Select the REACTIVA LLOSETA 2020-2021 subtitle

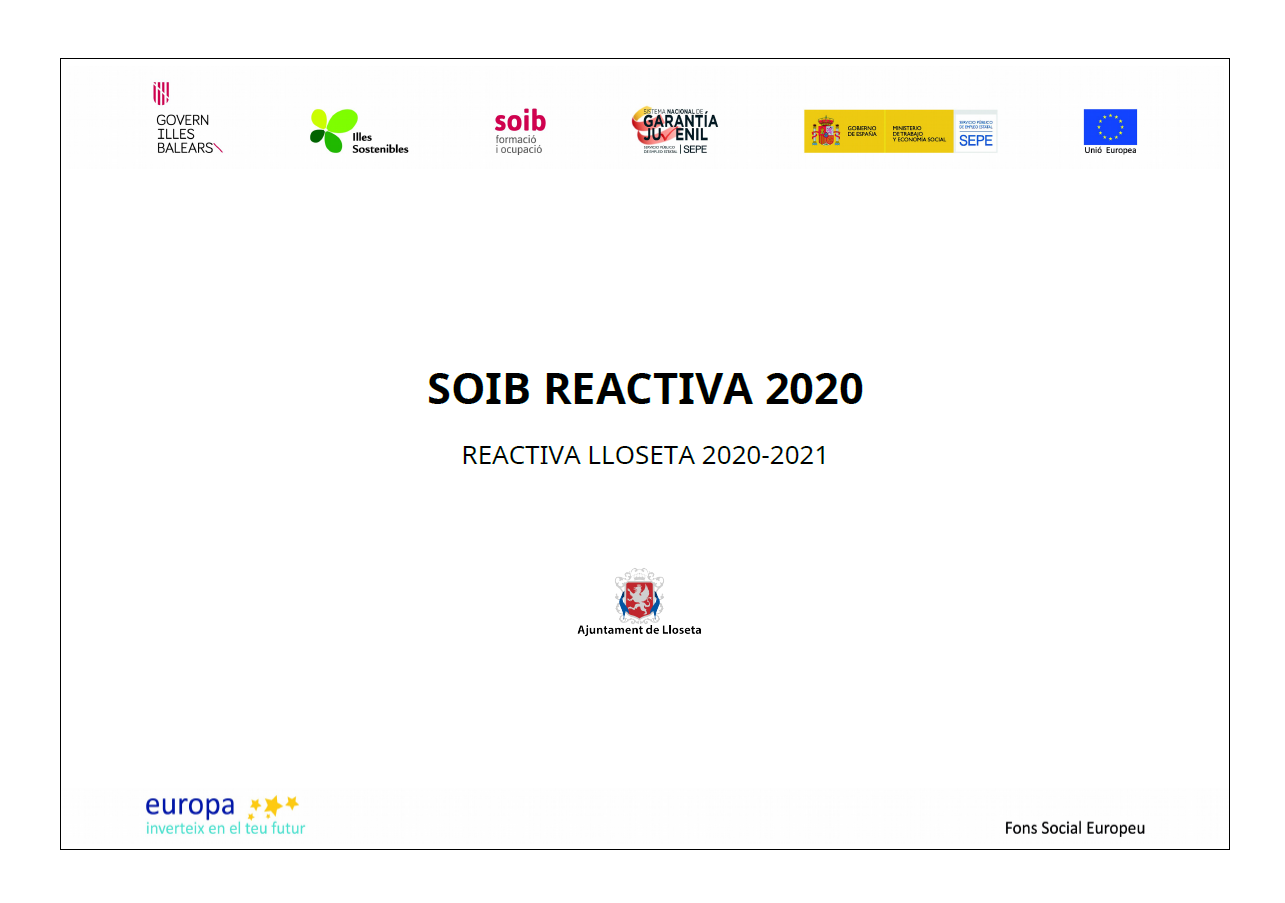pos(645,455)
